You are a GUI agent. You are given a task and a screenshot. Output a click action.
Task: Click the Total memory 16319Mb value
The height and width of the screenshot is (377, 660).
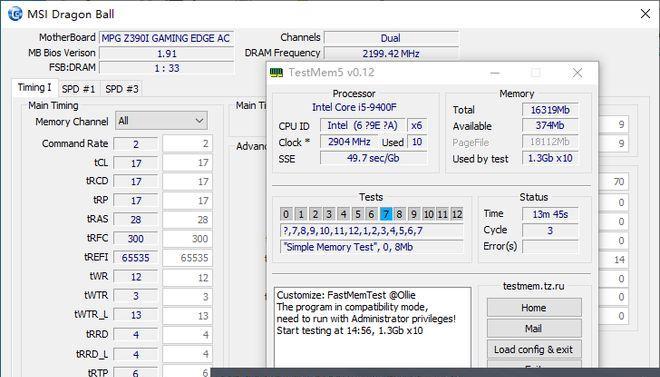[550, 110]
